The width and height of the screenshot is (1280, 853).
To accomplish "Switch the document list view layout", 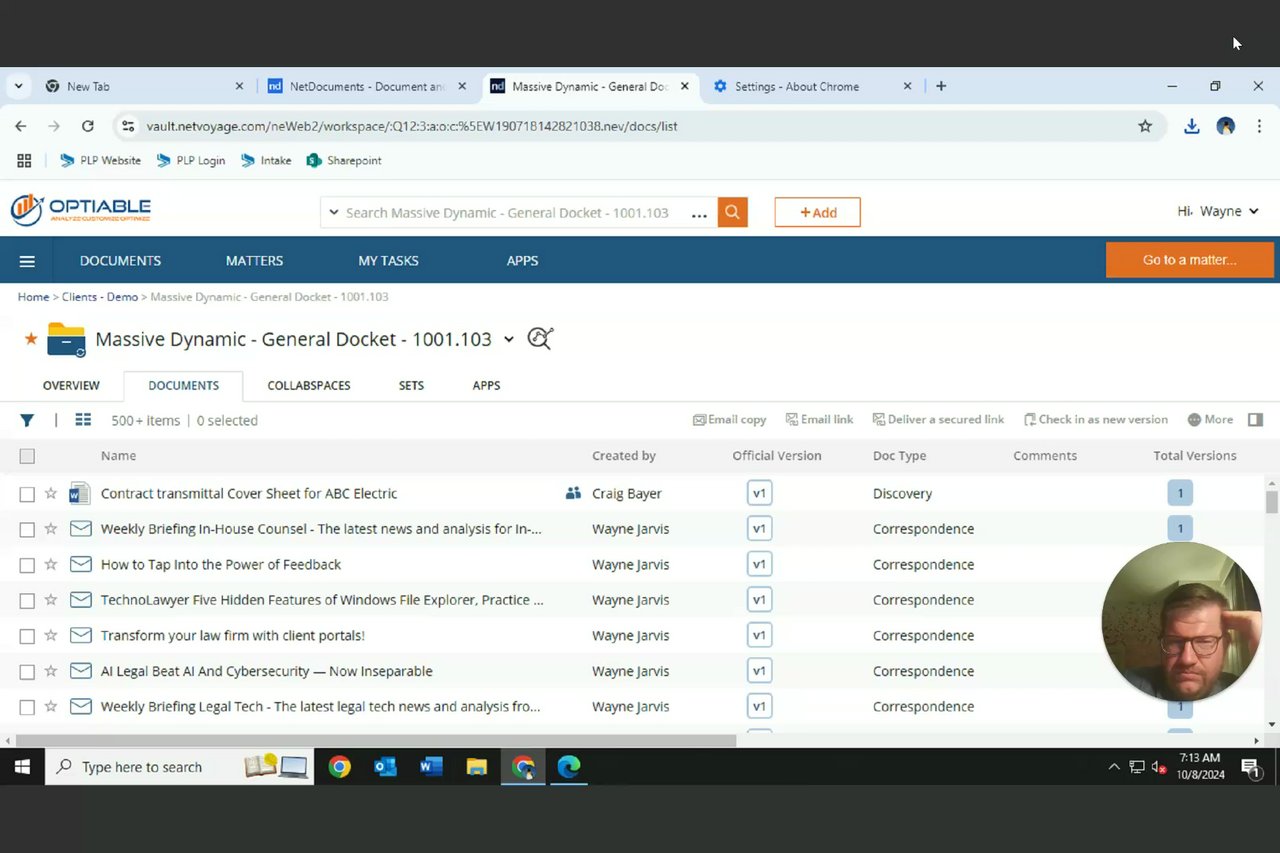I will tap(83, 420).
